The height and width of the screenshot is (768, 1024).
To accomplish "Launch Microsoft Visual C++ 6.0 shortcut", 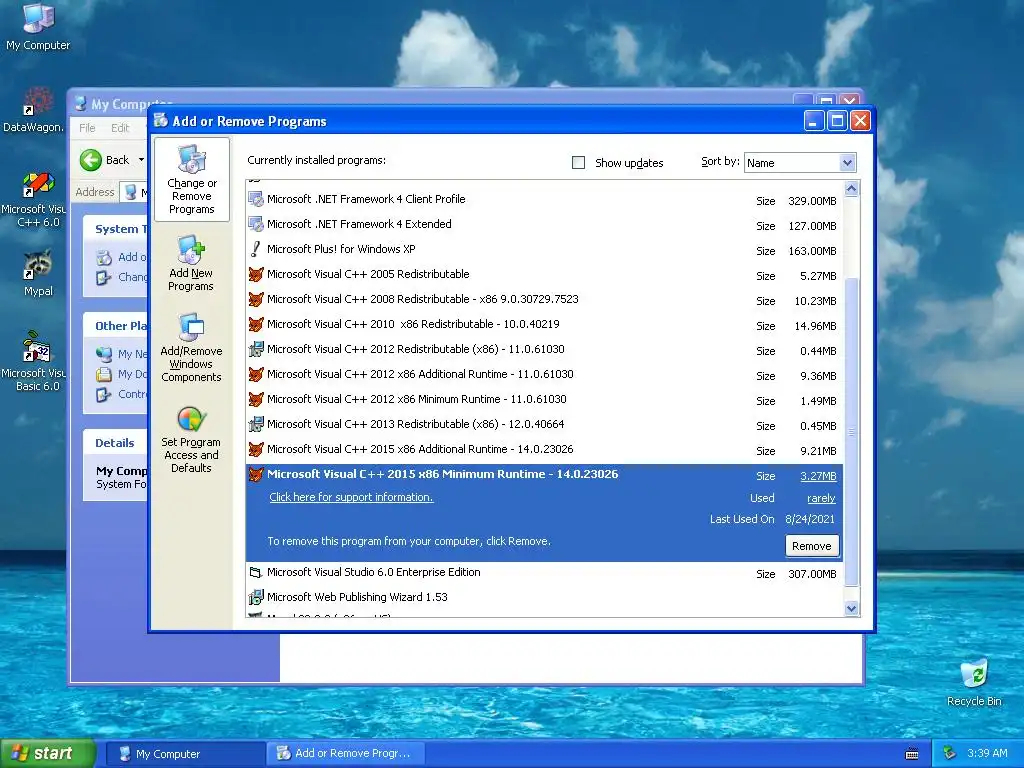I will 34,199.
